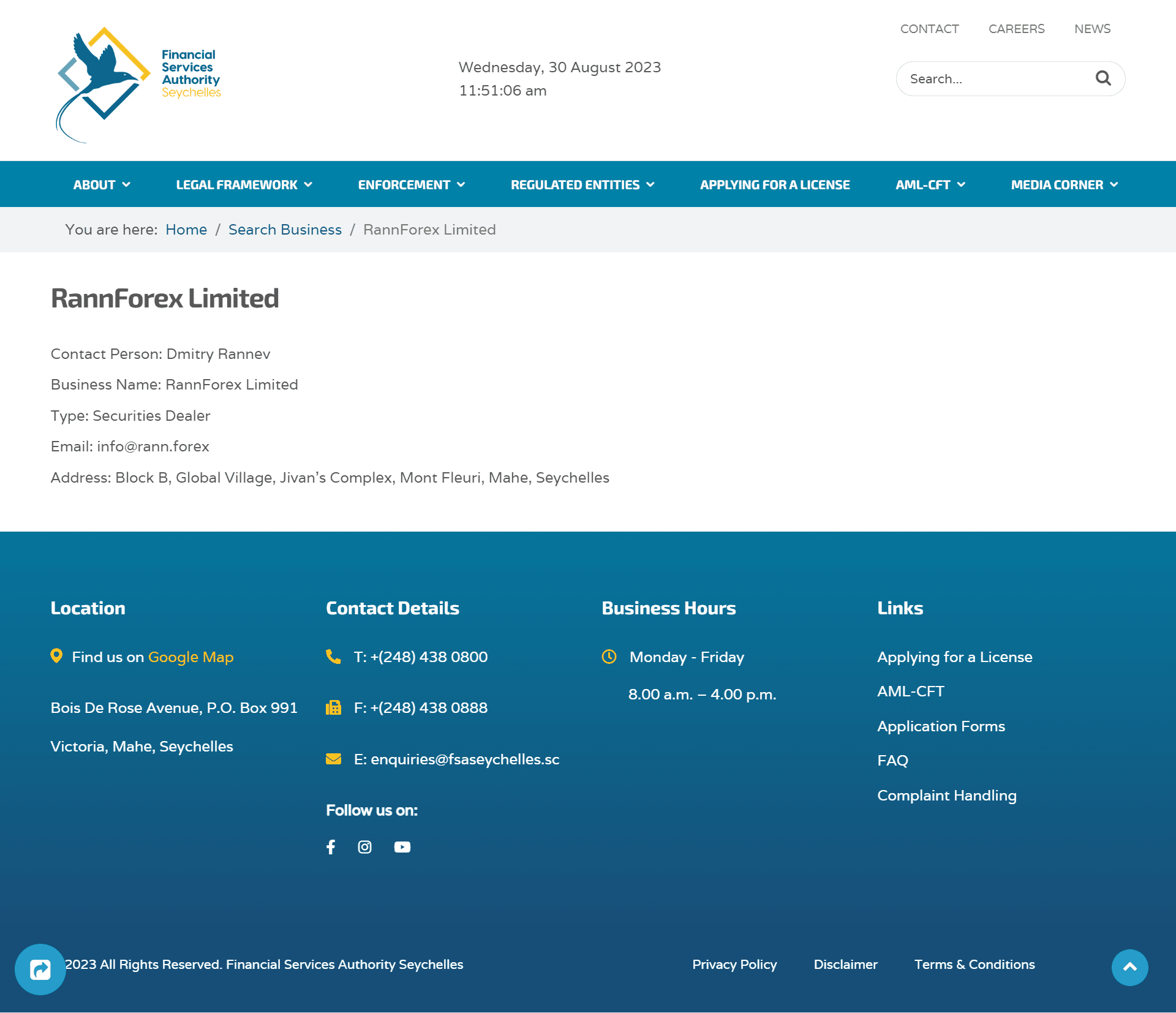1176x1013 pixels.
Task: Click the clock business hours icon
Action: point(609,657)
